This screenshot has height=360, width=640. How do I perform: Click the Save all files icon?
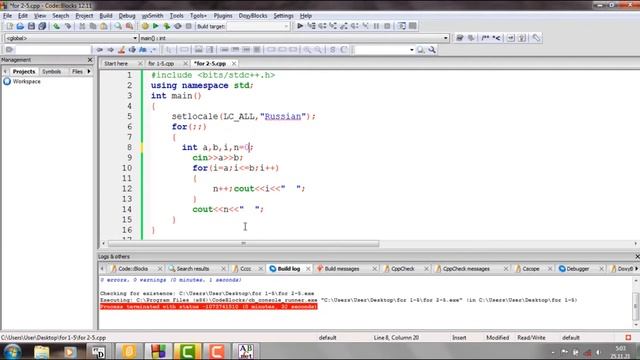coord(42,26)
